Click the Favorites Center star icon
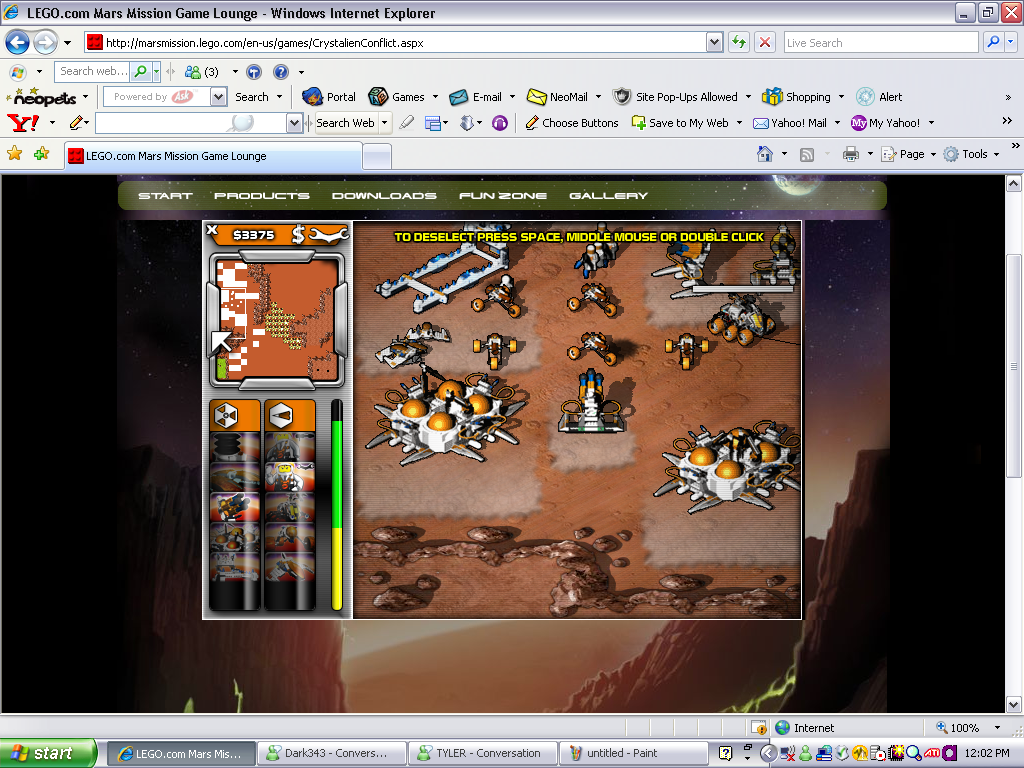The width and height of the screenshot is (1024, 768). point(14,153)
